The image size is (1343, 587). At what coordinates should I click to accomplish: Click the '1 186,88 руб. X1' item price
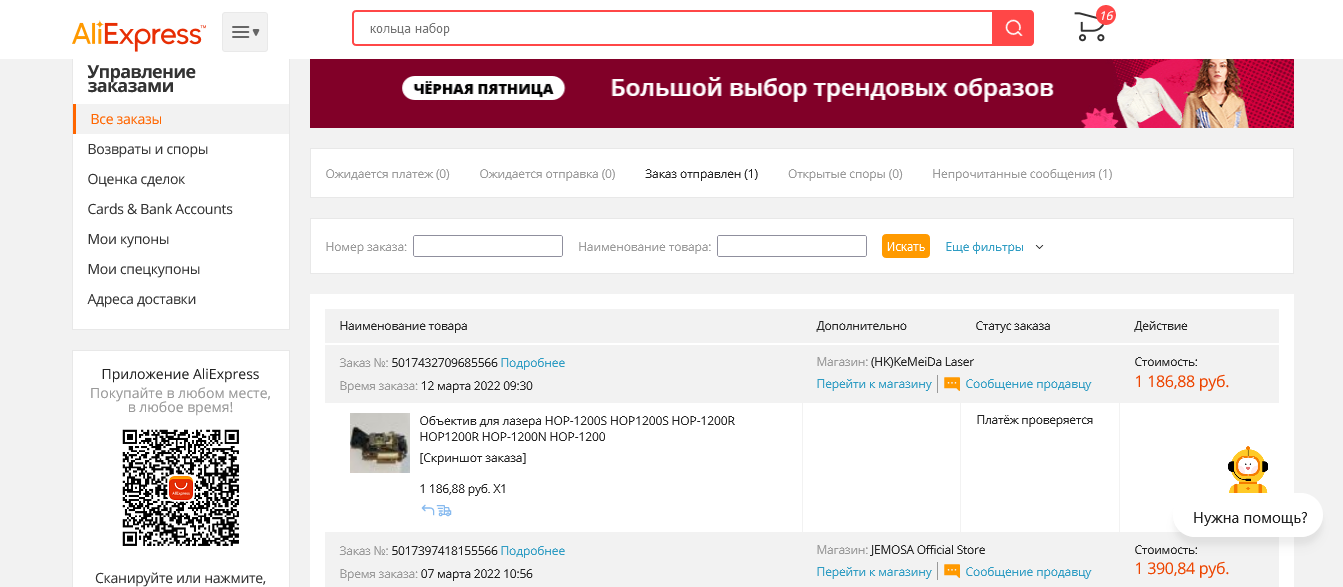pyautogui.click(x=463, y=489)
